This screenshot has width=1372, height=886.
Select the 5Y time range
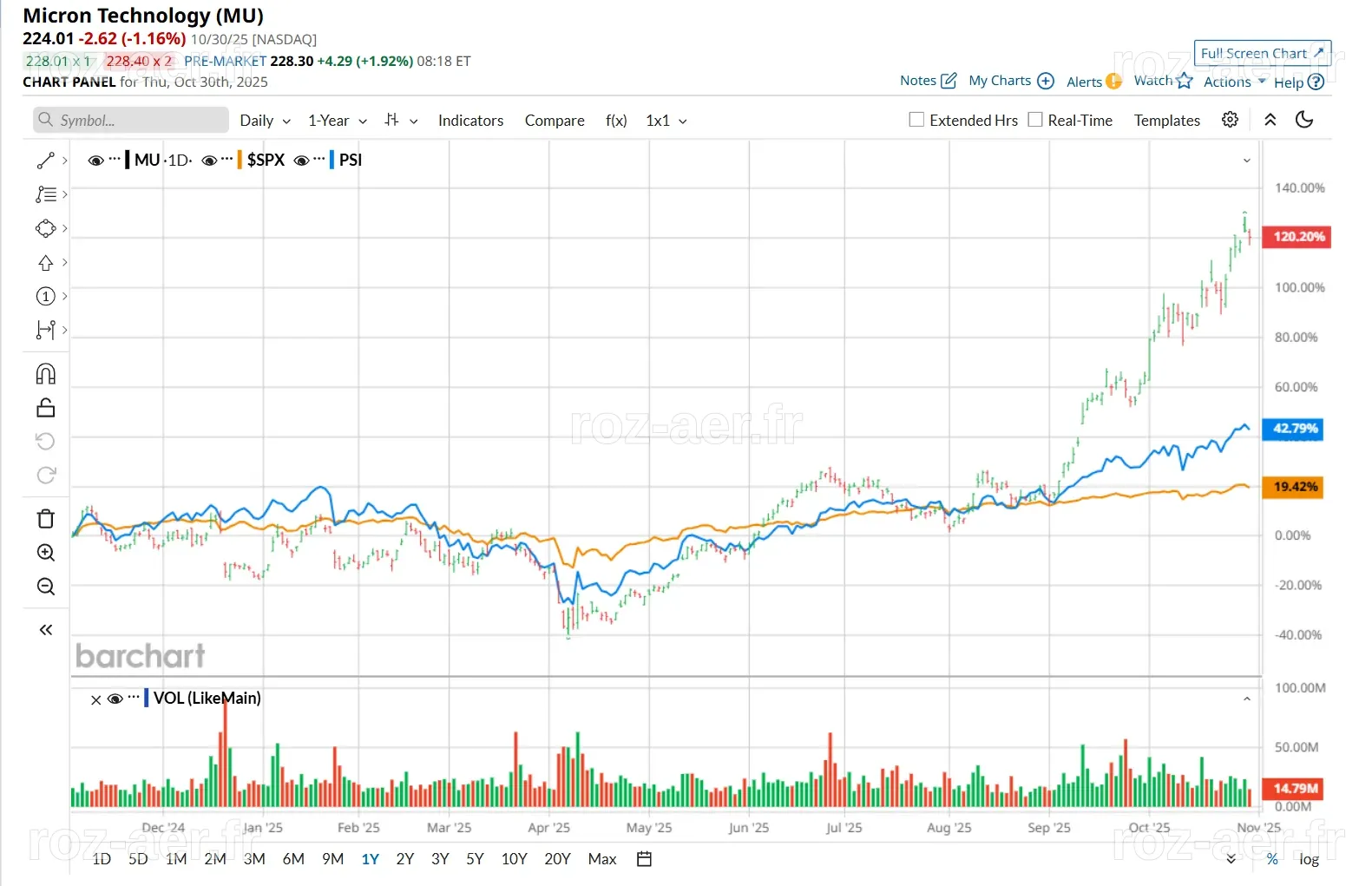point(475,859)
